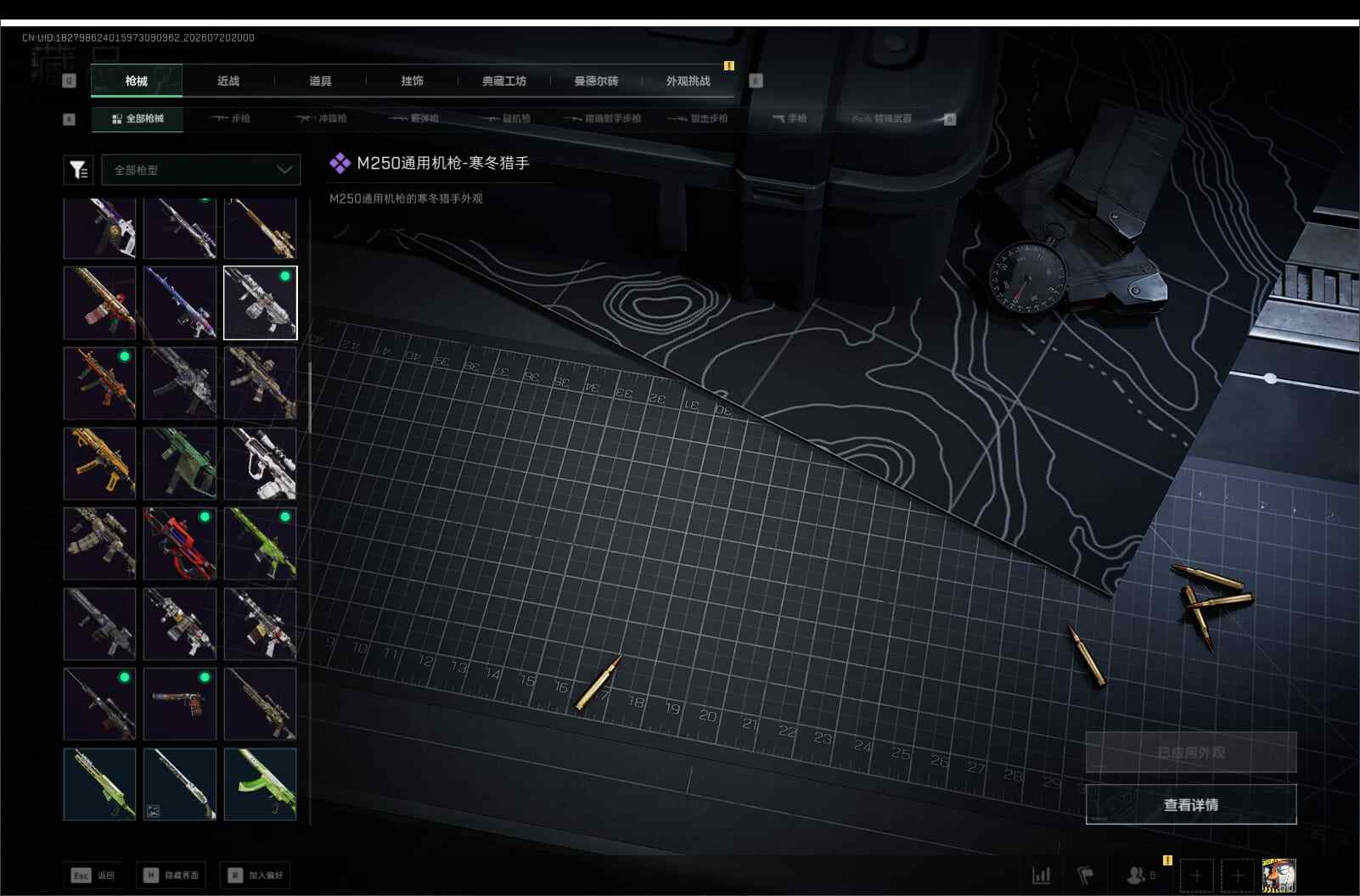Open the flags icon in bottom bar
The width and height of the screenshot is (1360, 896).
1086,875
